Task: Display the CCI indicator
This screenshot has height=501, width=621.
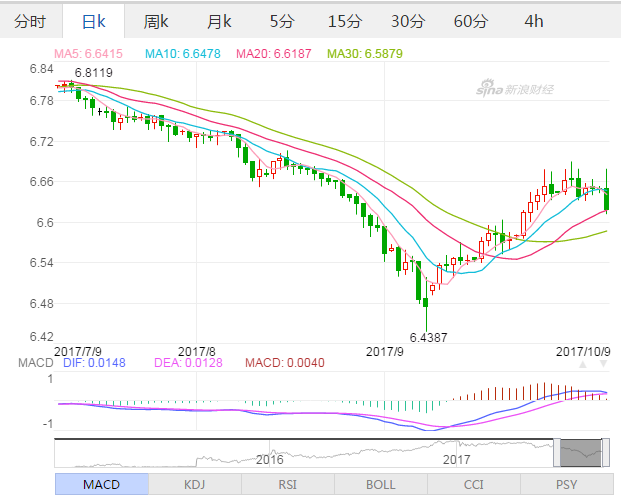Action: [x=472, y=485]
